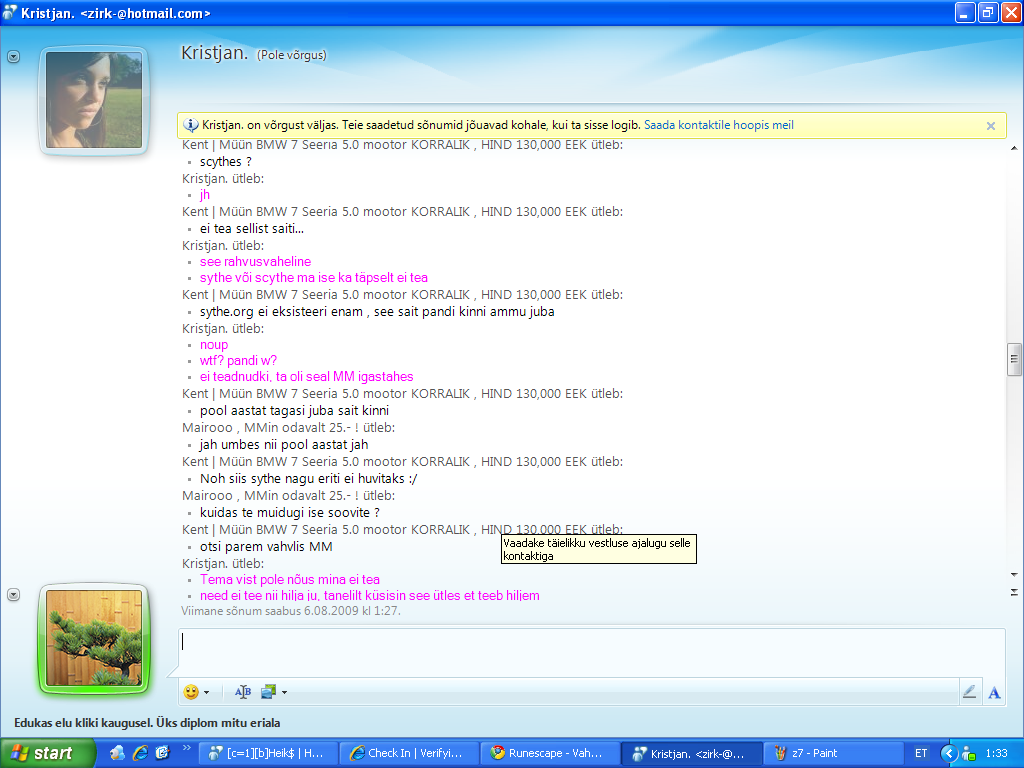Click the info icon in the offline notice

click(x=192, y=126)
